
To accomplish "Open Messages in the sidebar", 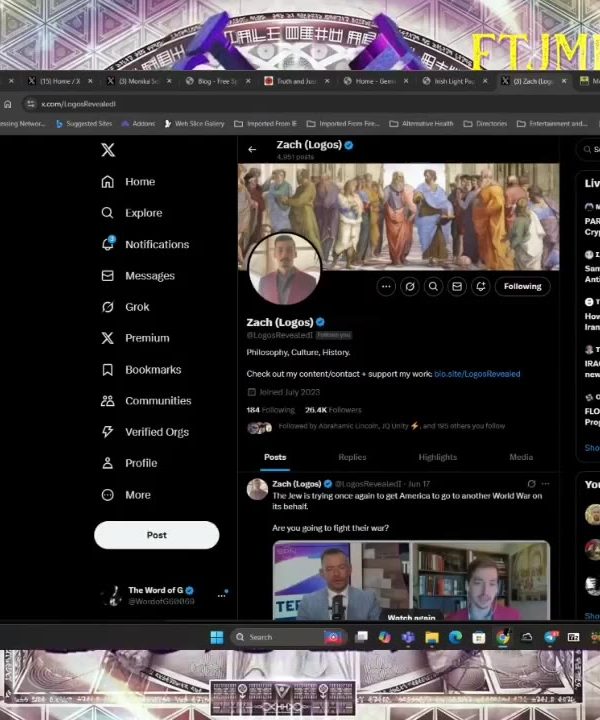I will pyautogui.click(x=138, y=276).
